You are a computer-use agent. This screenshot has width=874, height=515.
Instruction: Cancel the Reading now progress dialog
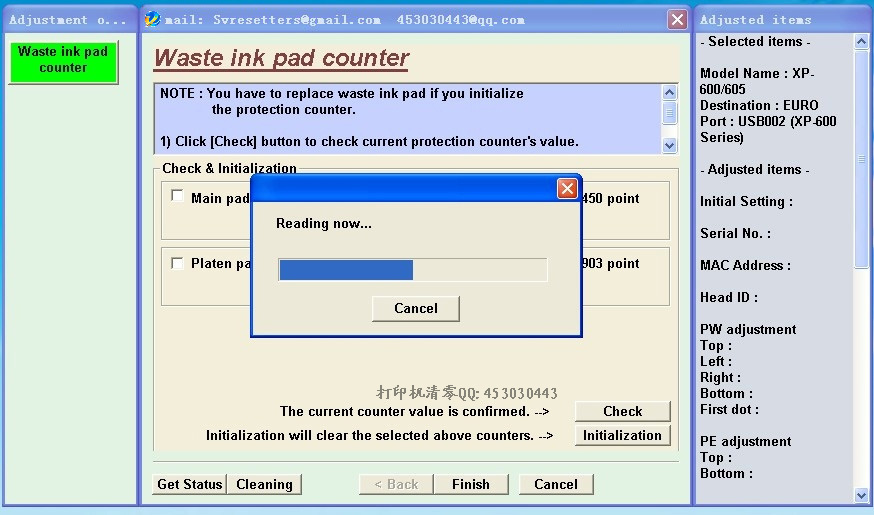[416, 308]
